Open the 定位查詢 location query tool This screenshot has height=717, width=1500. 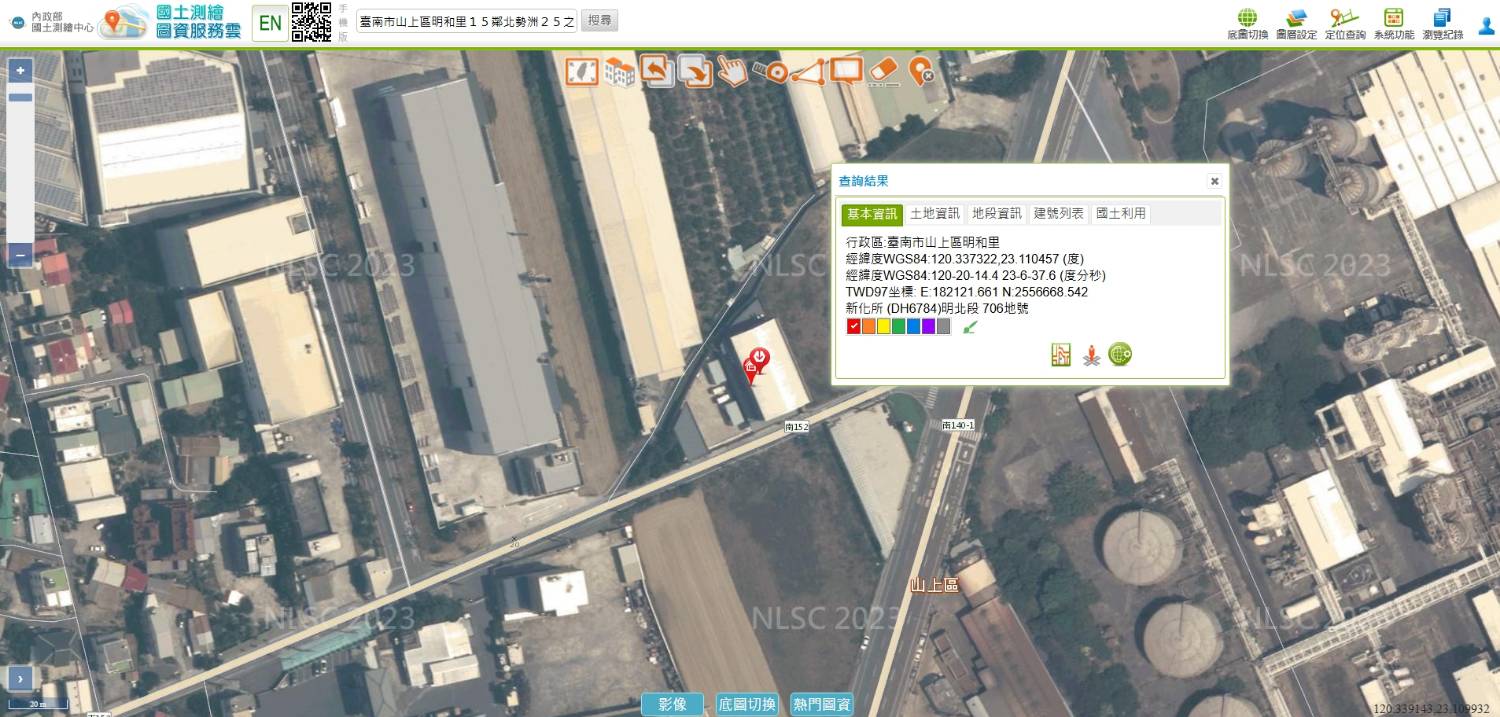tap(1345, 24)
